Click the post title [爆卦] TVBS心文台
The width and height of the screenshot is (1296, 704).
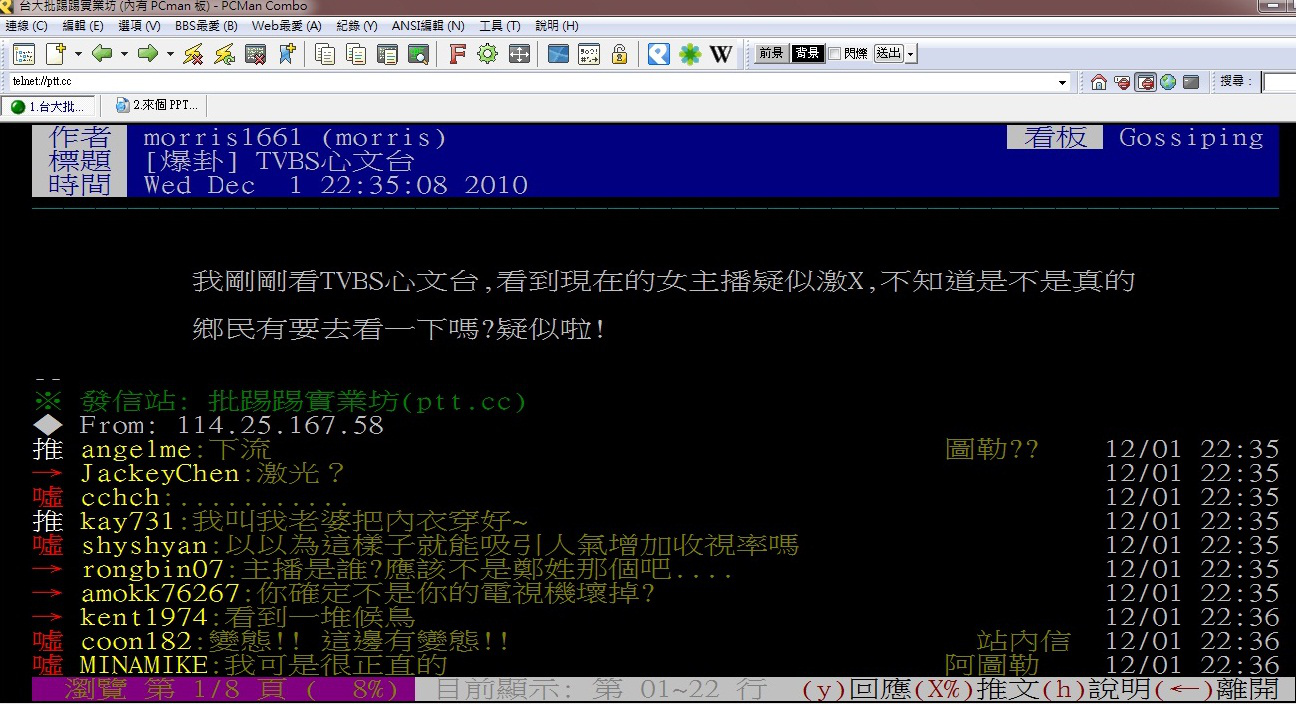279,161
